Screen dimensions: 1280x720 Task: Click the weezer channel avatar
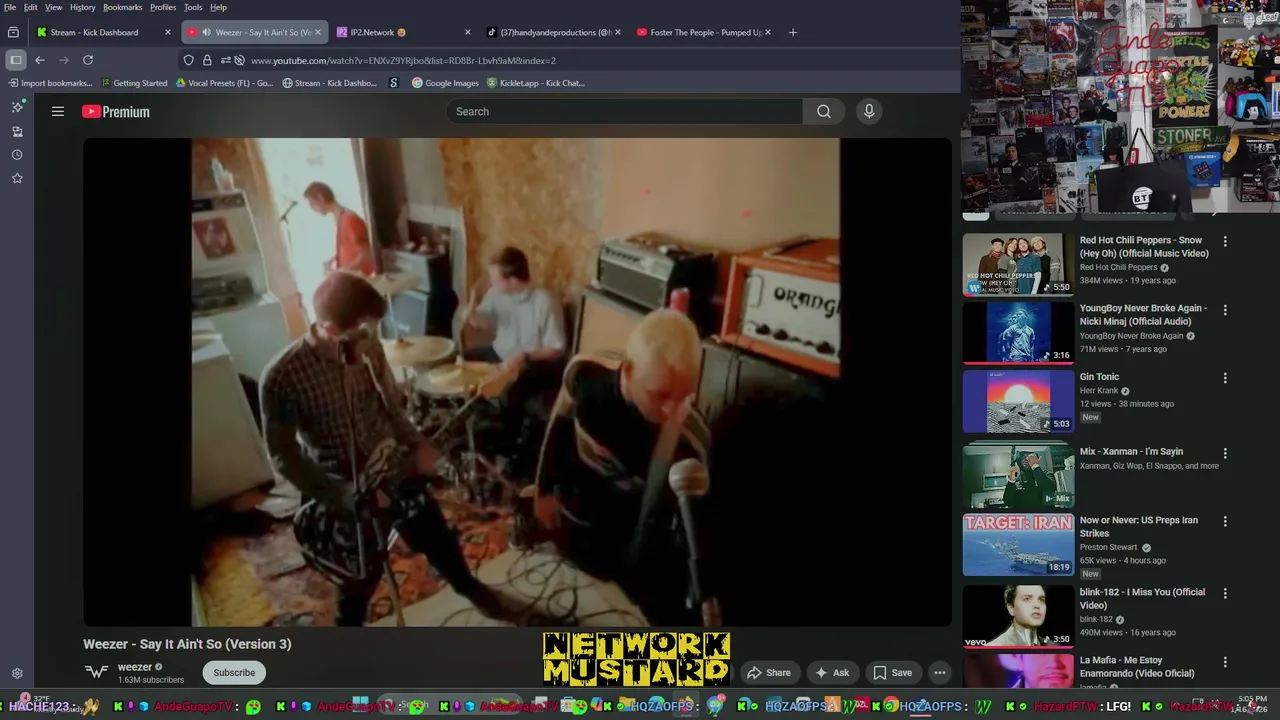[96, 672]
